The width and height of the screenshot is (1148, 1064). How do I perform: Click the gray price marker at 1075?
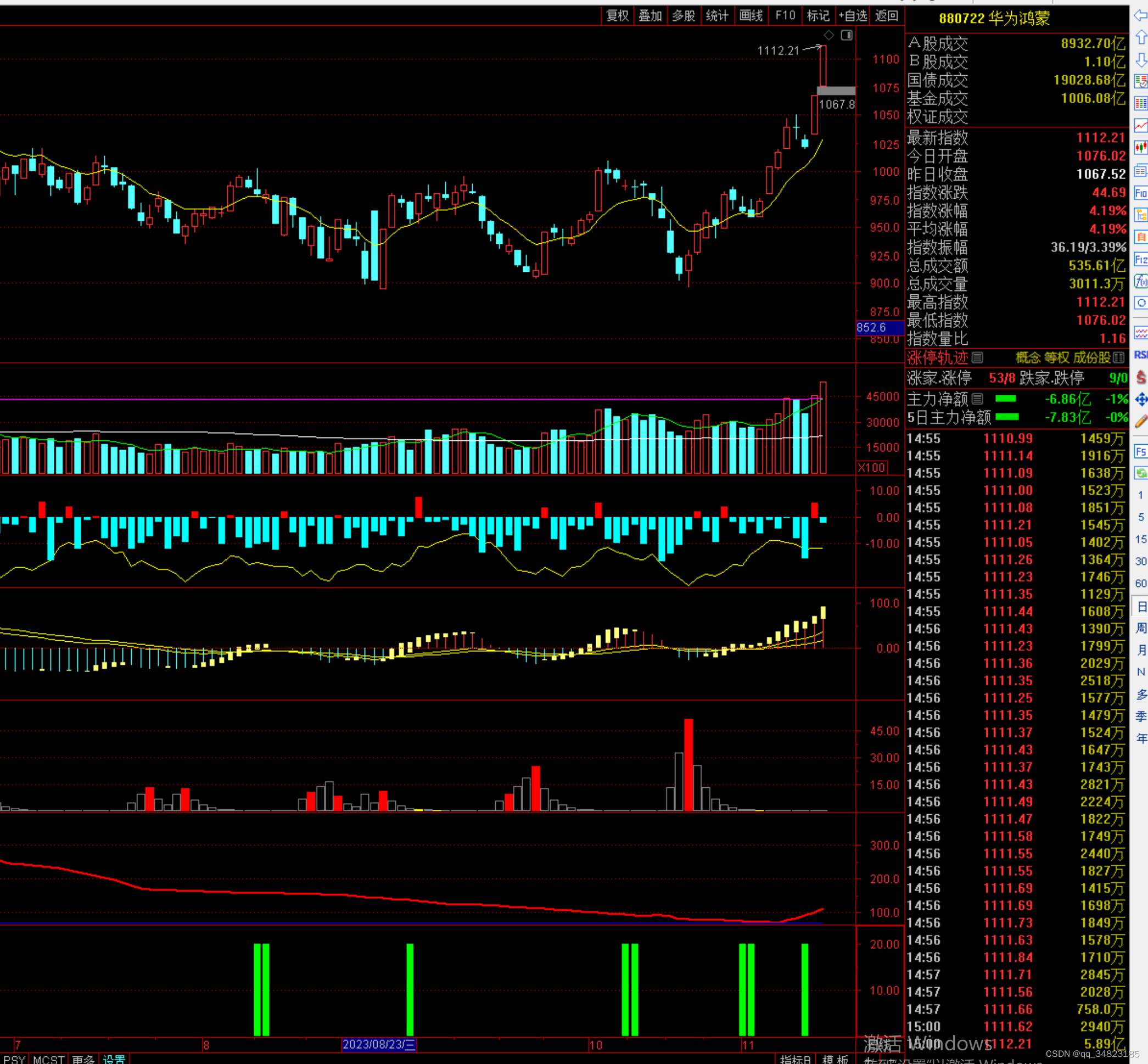(836, 91)
